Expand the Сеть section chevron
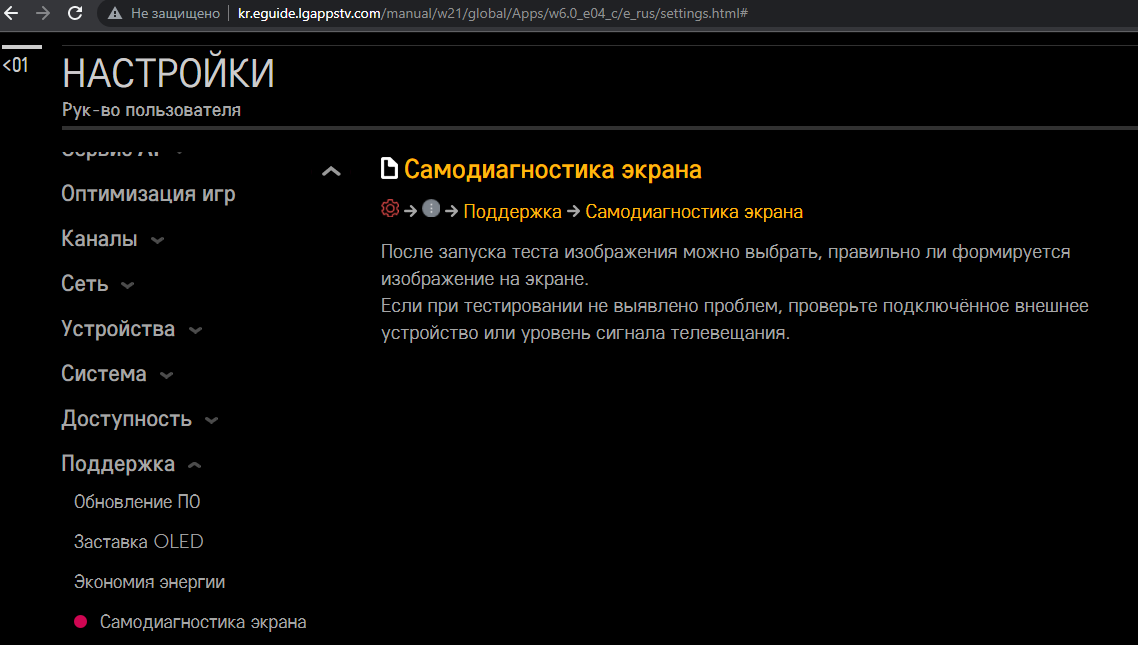The image size is (1138, 645). pos(127,285)
